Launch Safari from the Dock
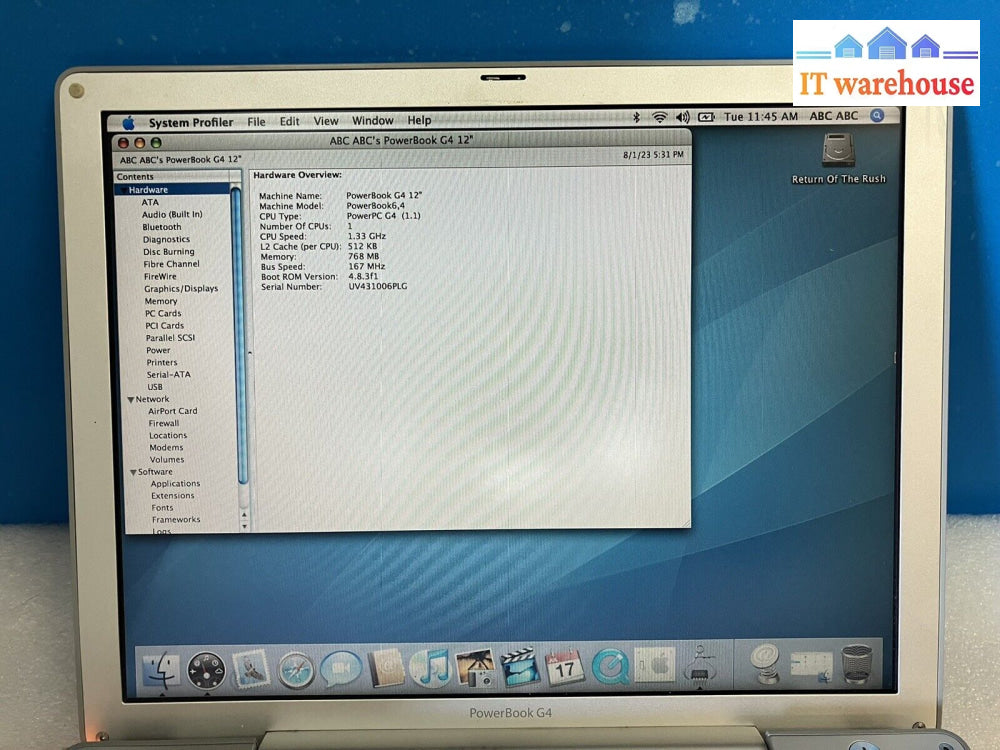The image size is (1000, 750). pos(296,668)
